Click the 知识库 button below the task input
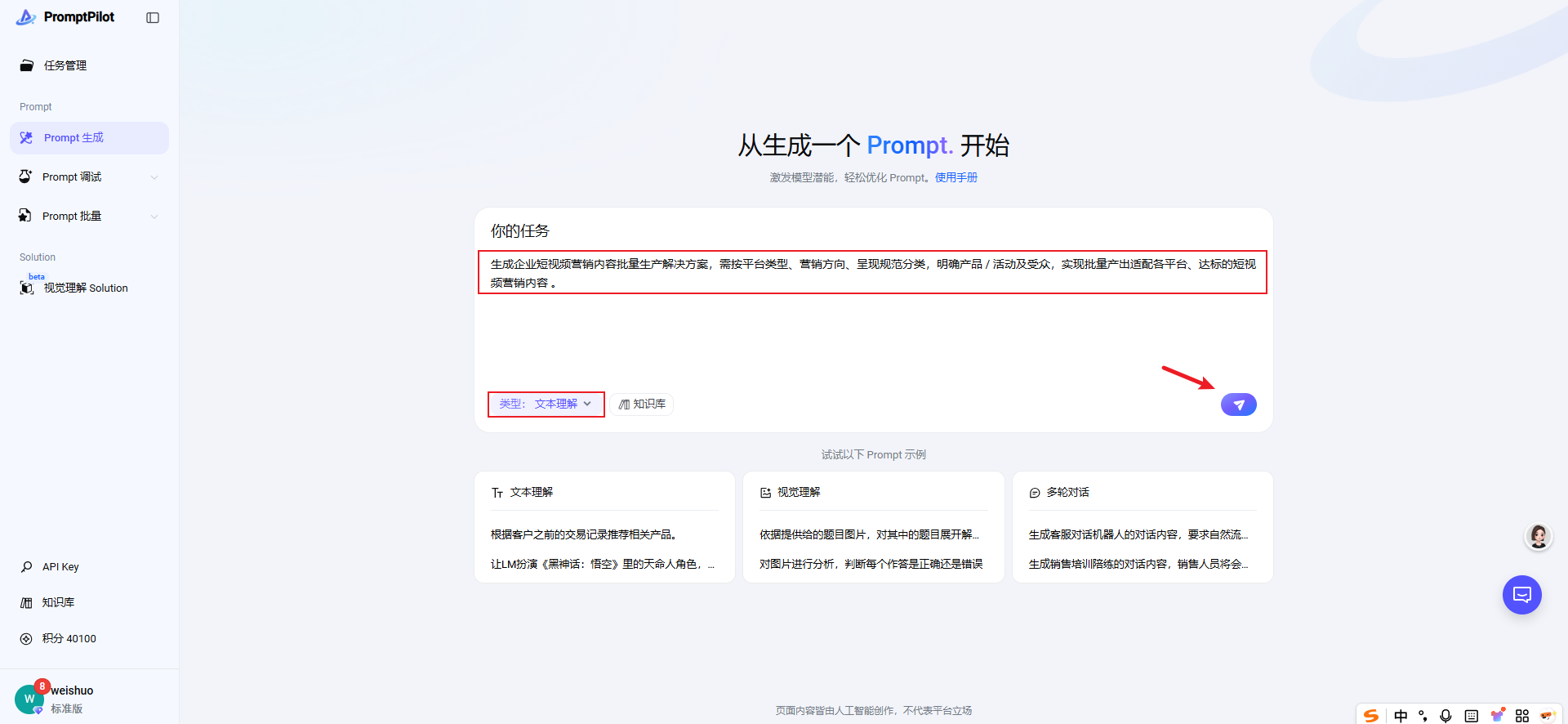1568x724 pixels. coord(642,404)
